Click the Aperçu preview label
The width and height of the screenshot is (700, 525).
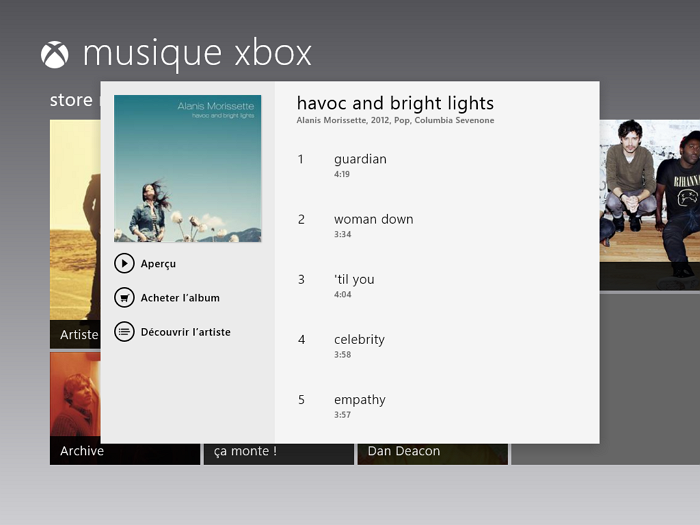[x=158, y=264]
